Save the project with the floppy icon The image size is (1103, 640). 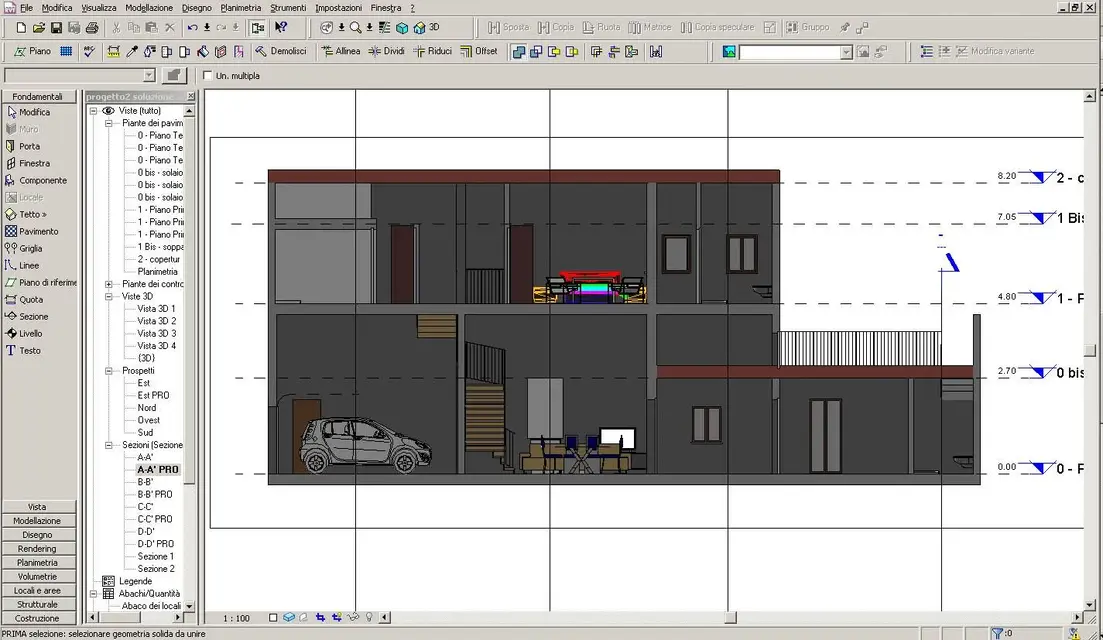pos(56,27)
